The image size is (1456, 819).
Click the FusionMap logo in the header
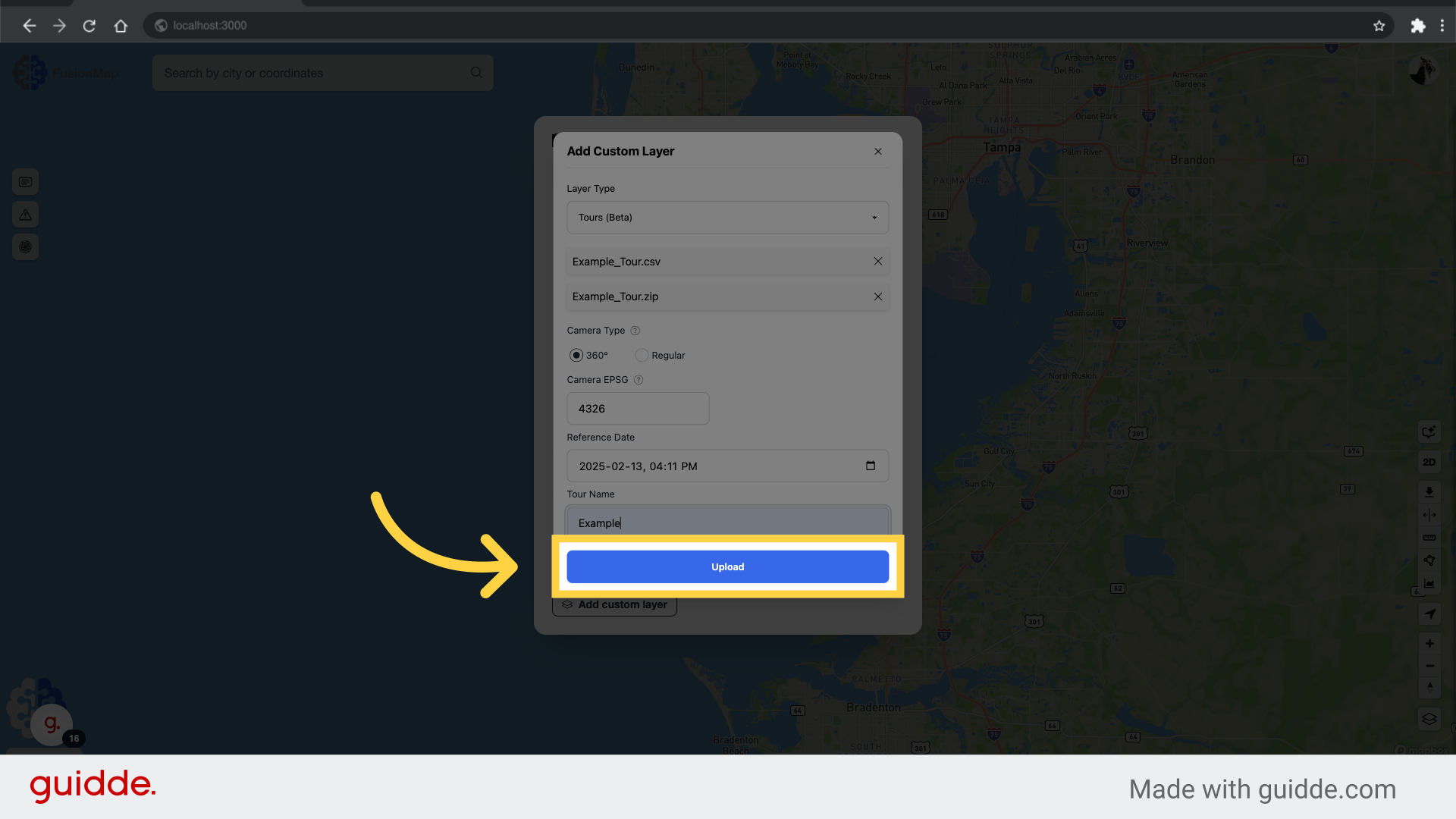tap(67, 72)
